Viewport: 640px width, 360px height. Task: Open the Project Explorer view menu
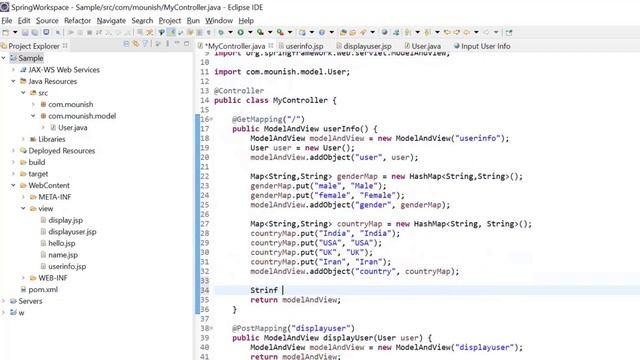(167, 43)
